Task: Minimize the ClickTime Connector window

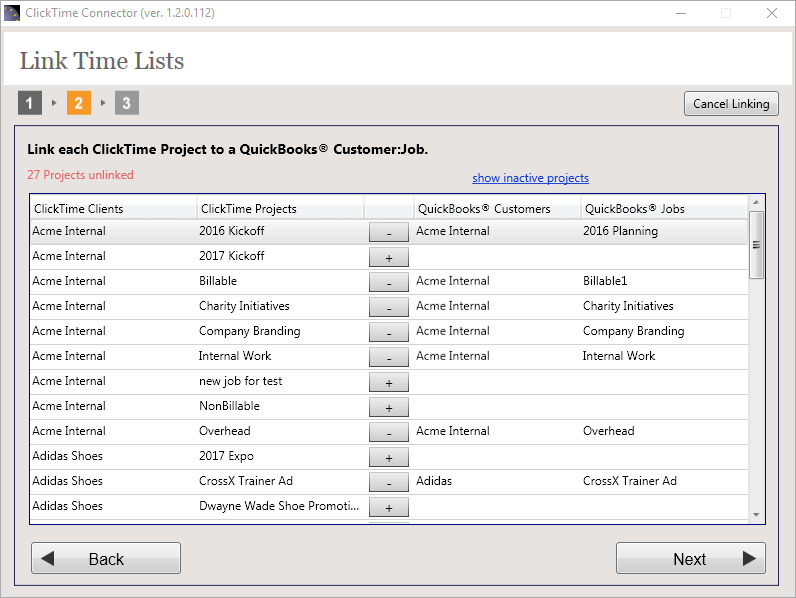Action: coord(681,13)
